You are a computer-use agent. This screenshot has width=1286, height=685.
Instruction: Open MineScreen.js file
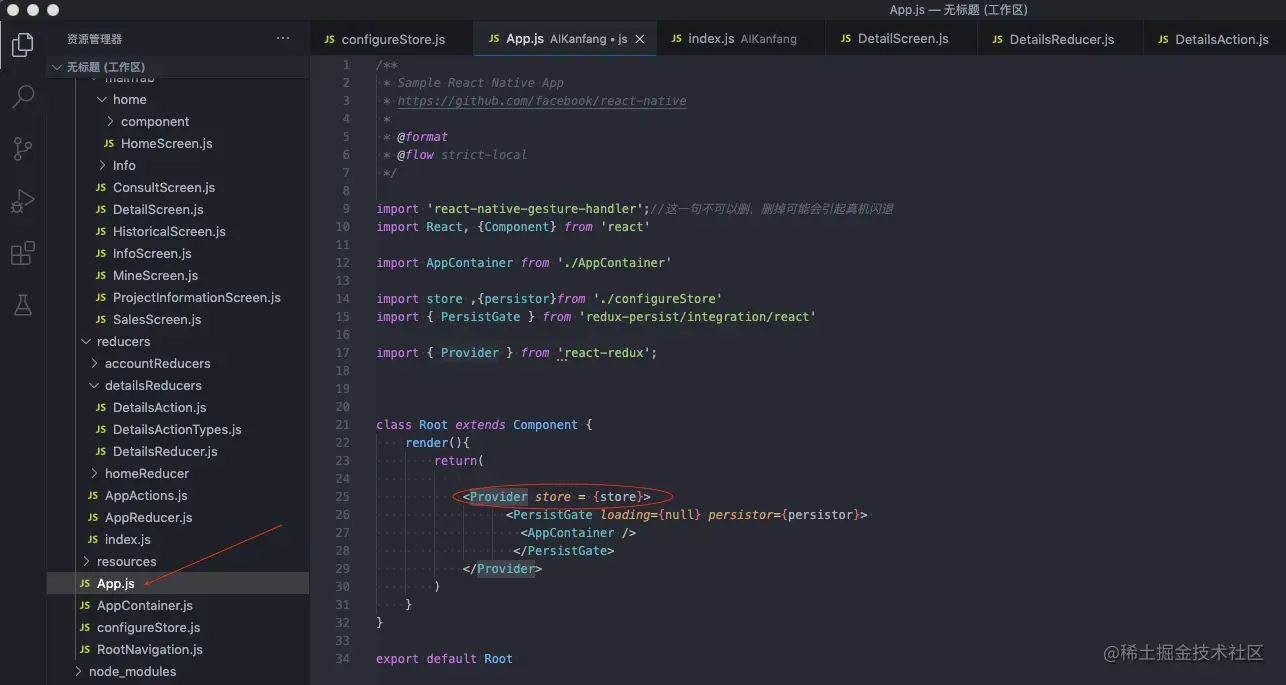coord(178,275)
